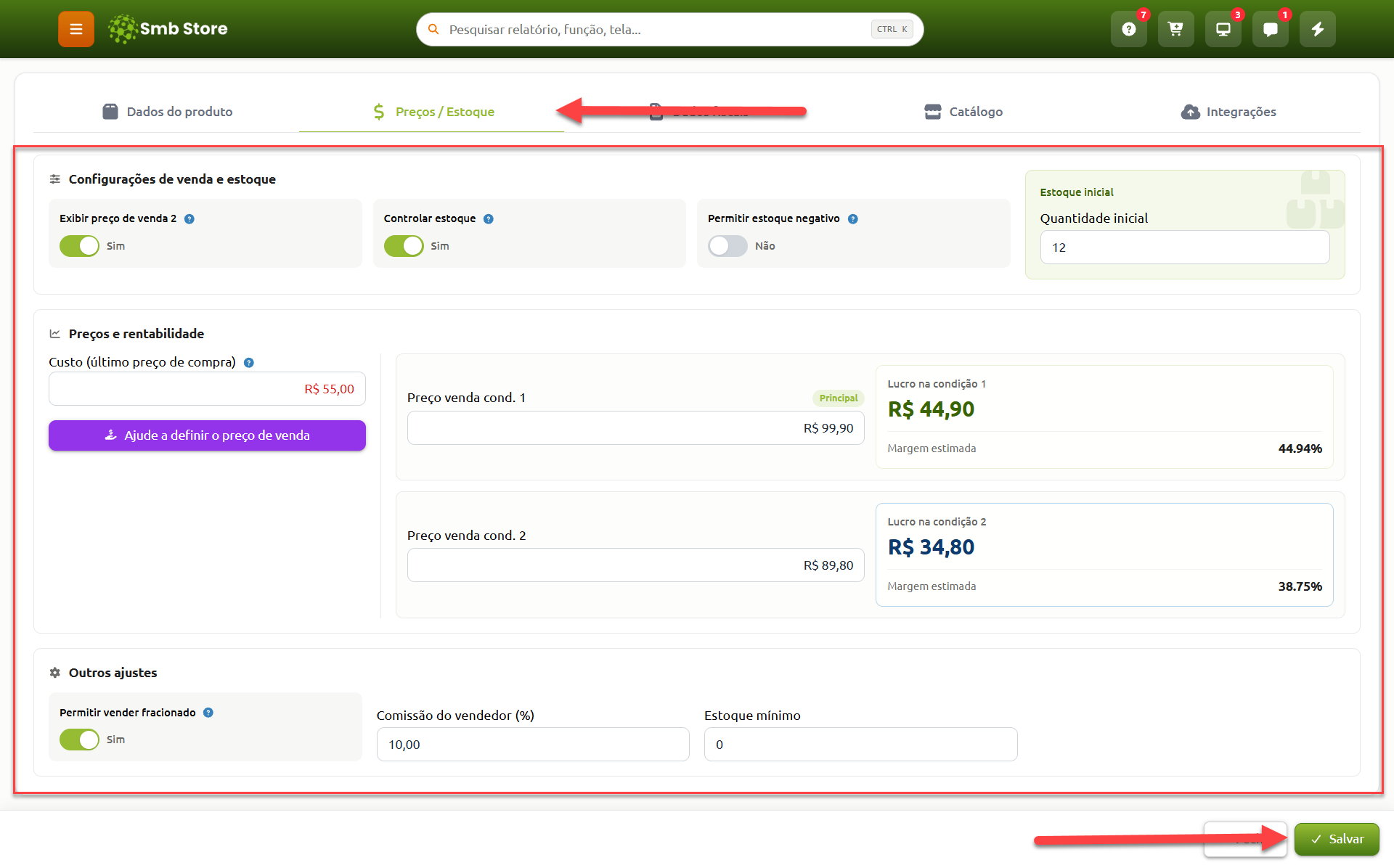This screenshot has height=868, width=1394.
Task: Switch to Dados do produto tab
Action: [167, 112]
